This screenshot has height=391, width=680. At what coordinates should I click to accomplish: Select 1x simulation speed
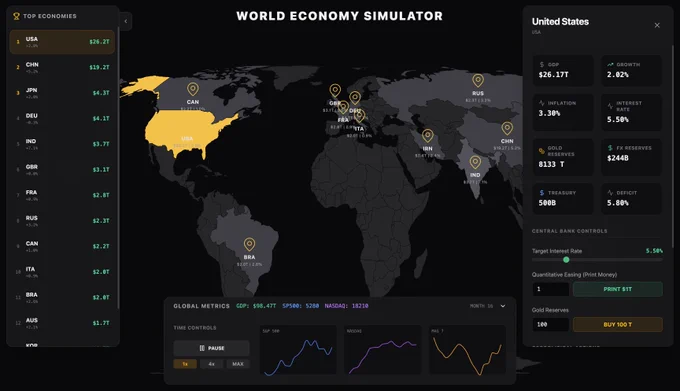pos(185,364)
